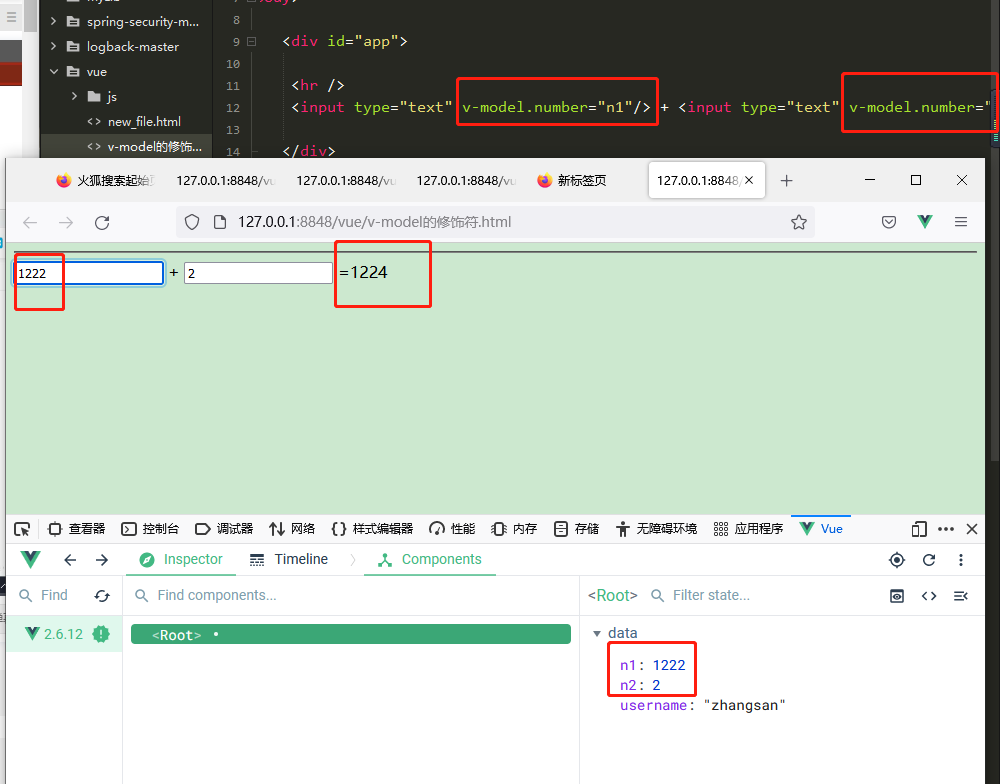This screenshot has width=1000, height=784.
Task: Edit the n2 value 2
Action: [x=656, y=685]
